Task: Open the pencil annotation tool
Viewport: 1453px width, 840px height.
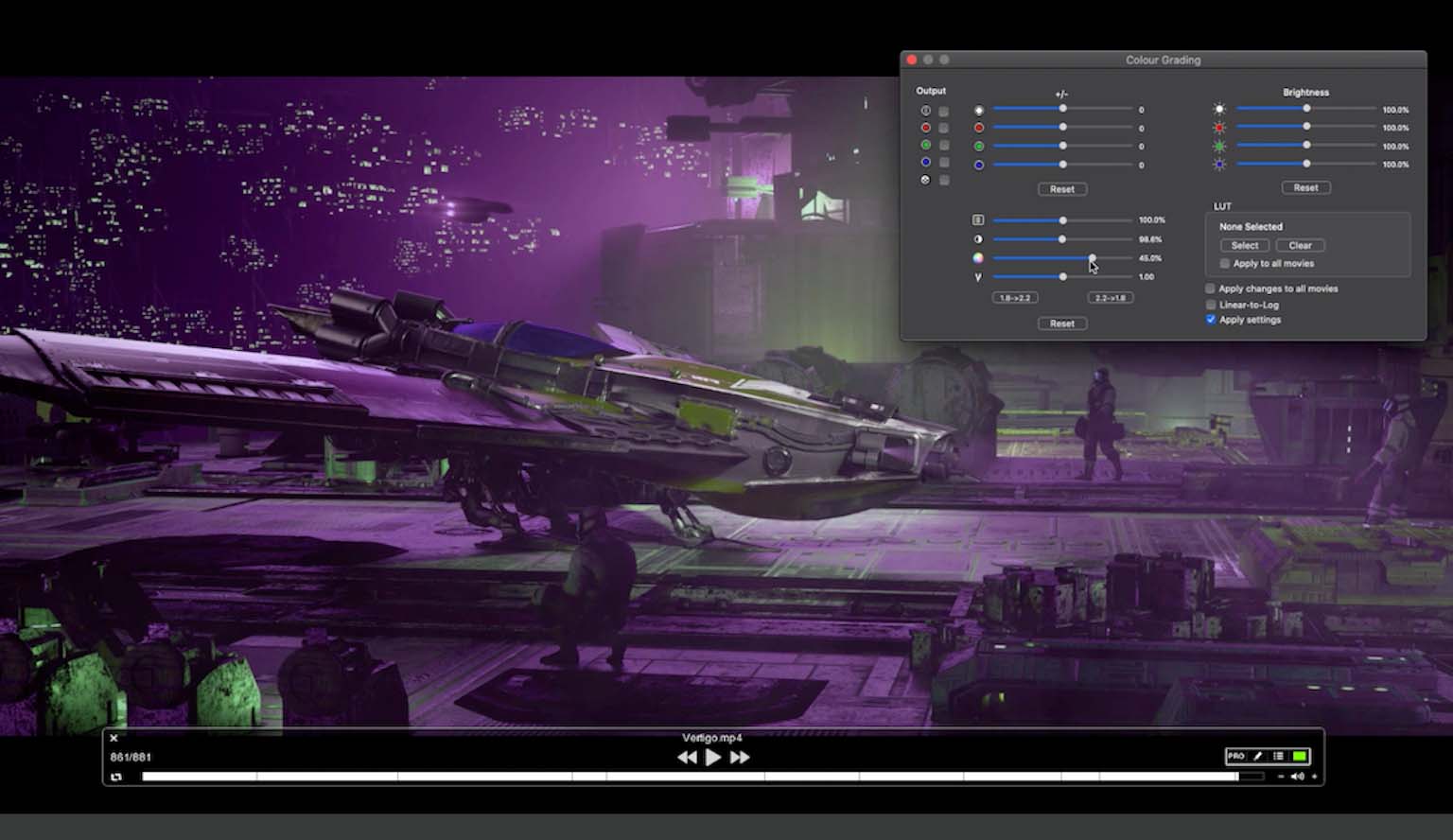Action: pos(1257,756)
